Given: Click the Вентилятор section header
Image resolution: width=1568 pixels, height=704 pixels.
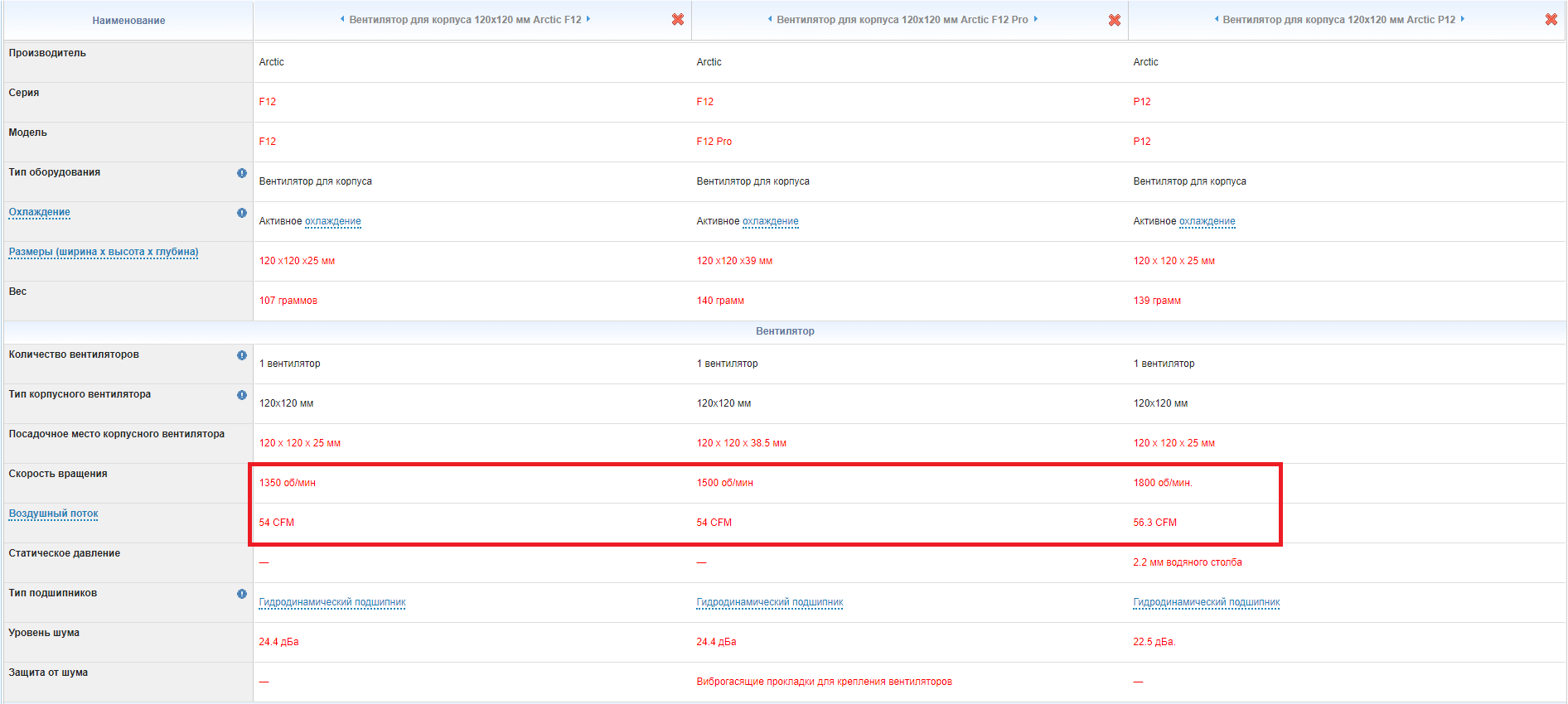Looking at the screenshot, I should (x=785, y=331).
